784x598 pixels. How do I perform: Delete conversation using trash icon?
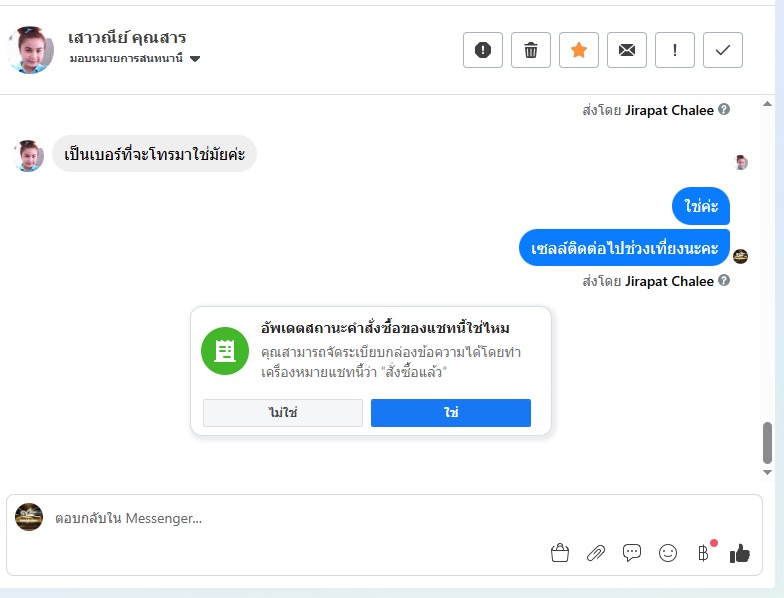click(531, 50)
